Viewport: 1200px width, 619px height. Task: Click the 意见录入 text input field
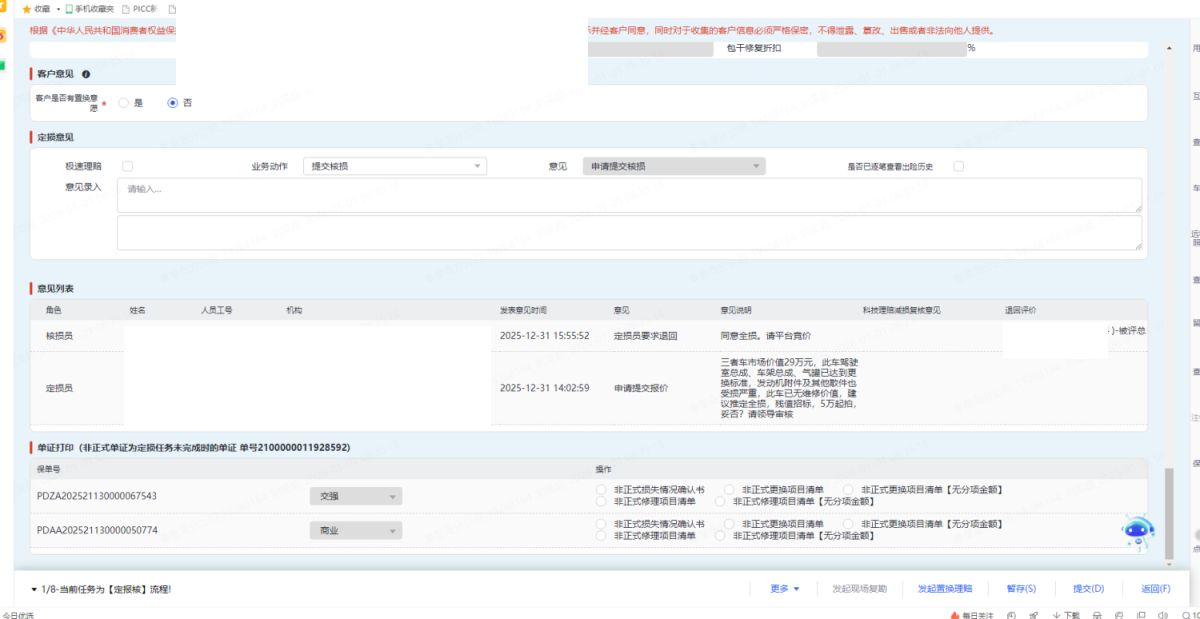[x=629, y=195]
